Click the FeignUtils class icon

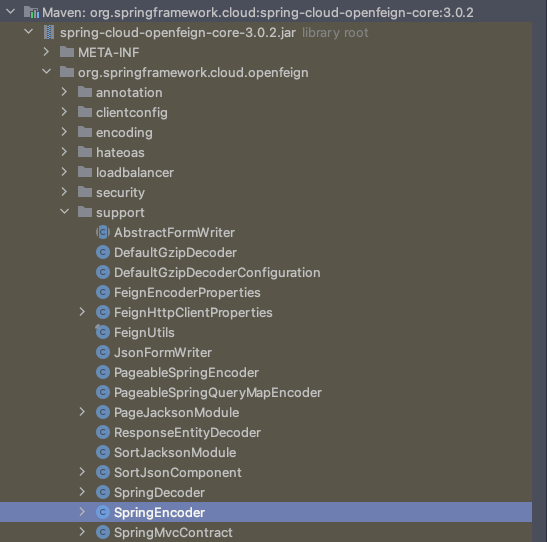click(x=103, y=332)
